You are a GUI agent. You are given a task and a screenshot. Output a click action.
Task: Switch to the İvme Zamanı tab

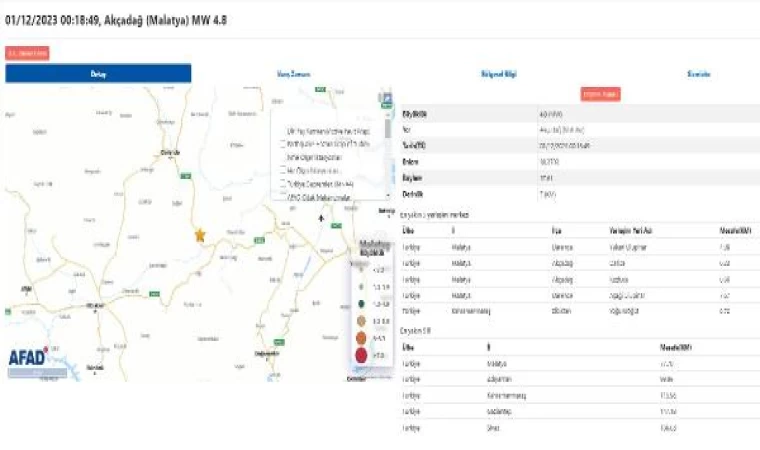point(289,74)
